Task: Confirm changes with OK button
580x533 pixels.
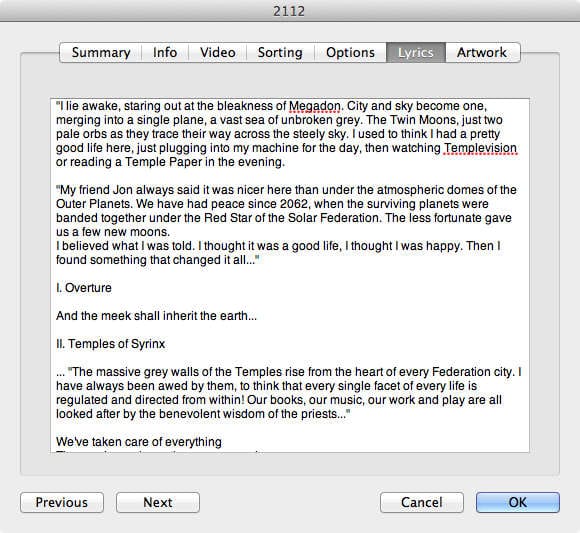Action: click(517, 502)
